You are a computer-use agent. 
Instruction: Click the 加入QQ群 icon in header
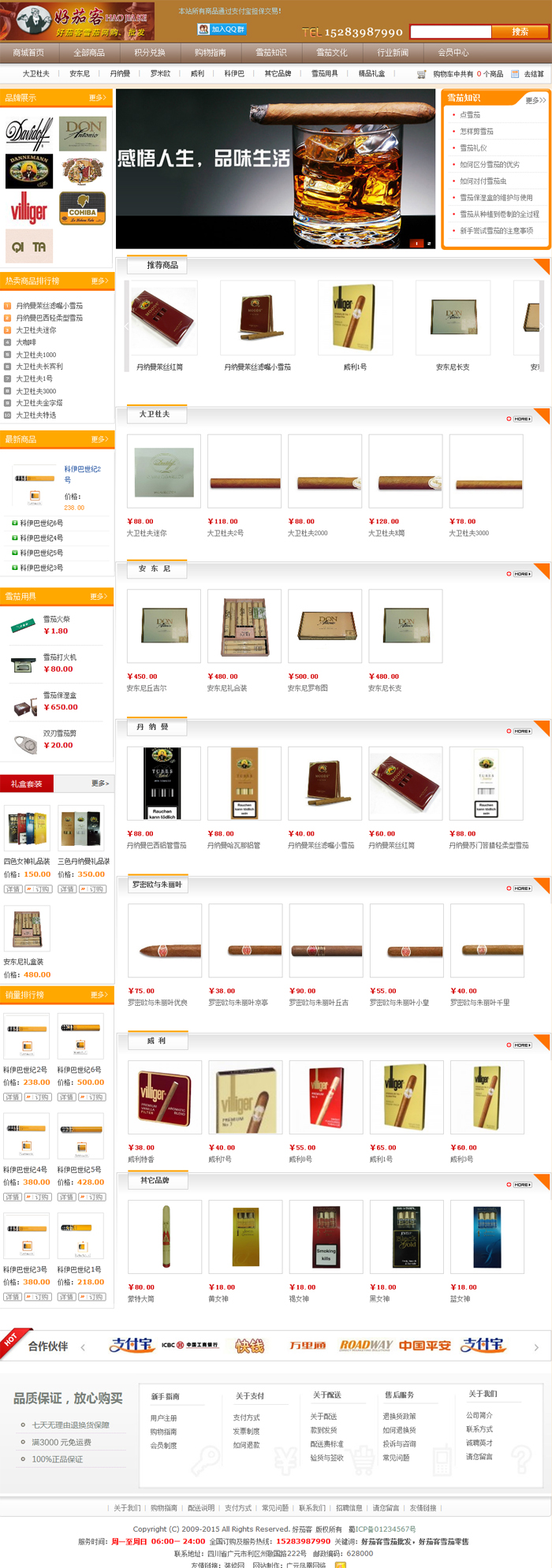coord(222,29)
